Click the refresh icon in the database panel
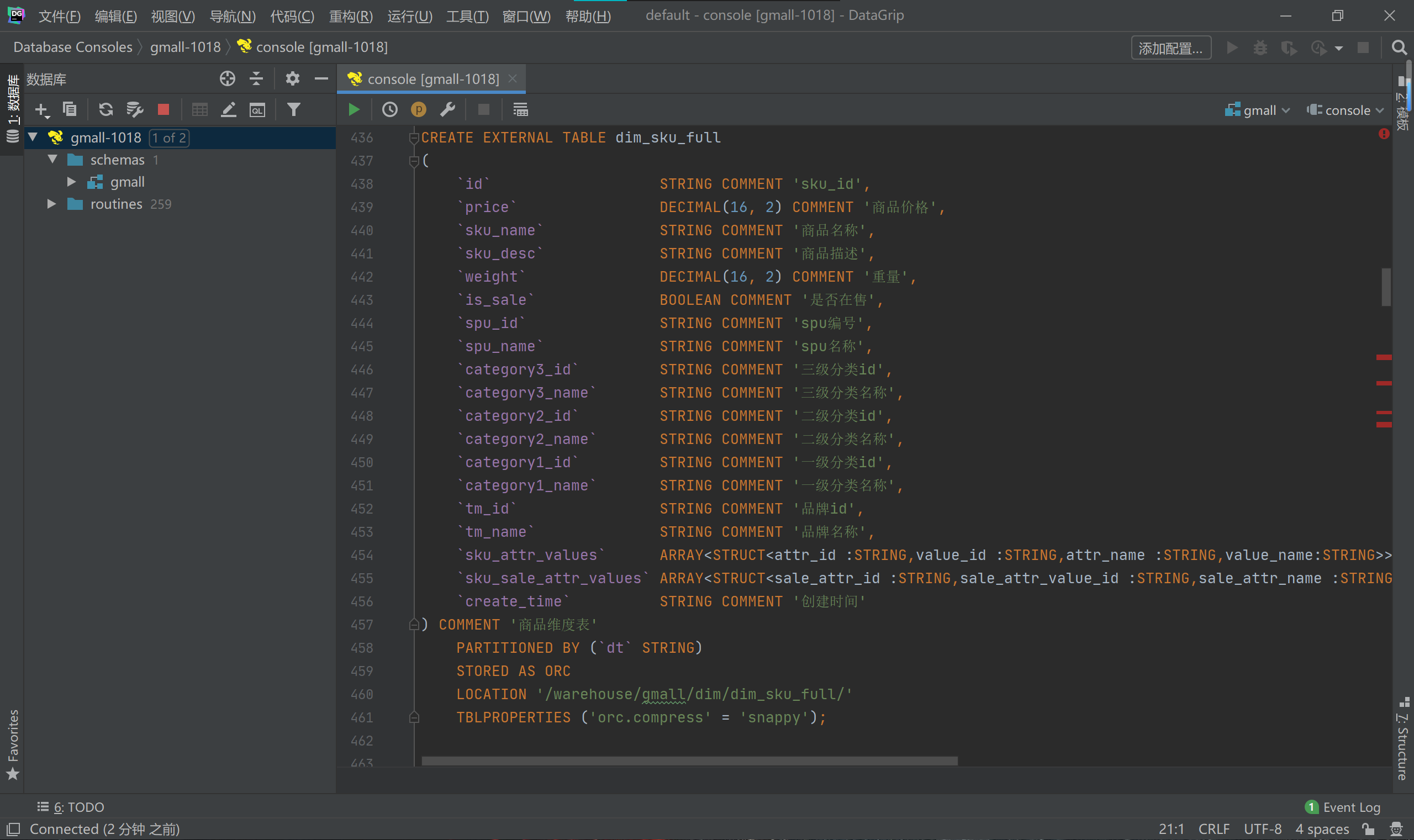Screen dimensions: 1414x840 [x=106, y=109]
